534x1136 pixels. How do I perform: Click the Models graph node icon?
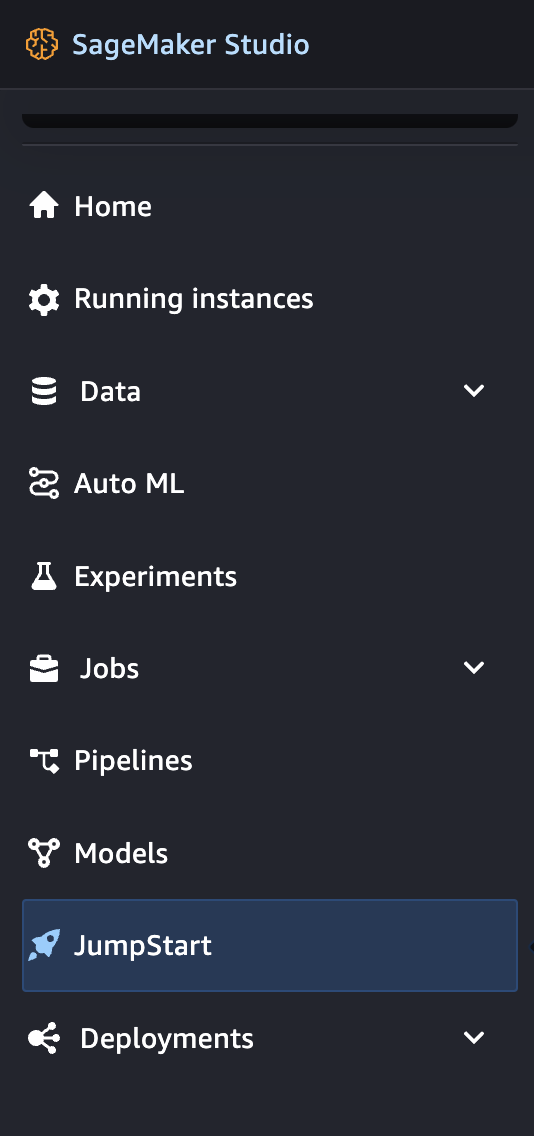43,853
